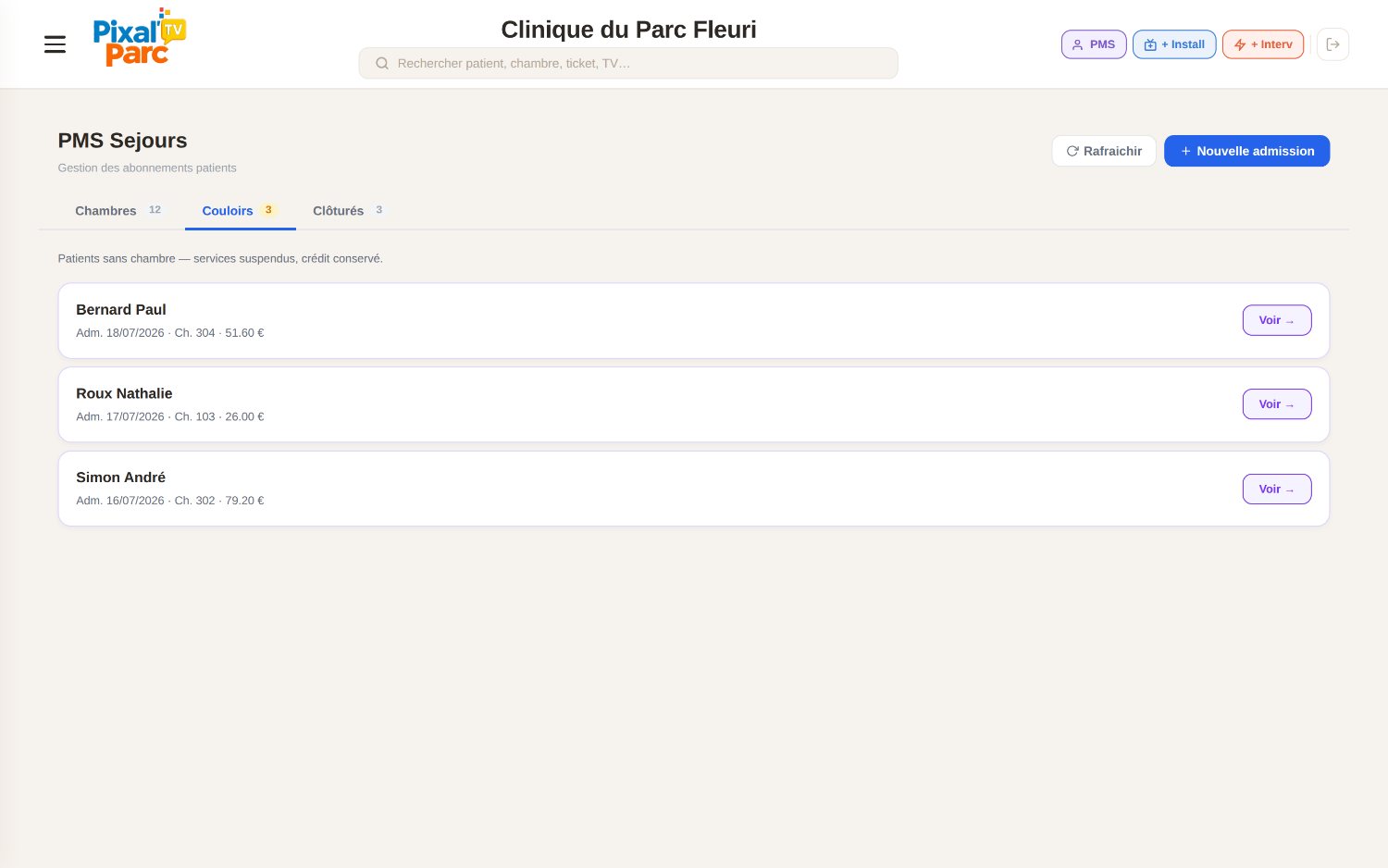Open the PMS shortcut with person icon
1388x868 pixels.
click(1093, 44)
